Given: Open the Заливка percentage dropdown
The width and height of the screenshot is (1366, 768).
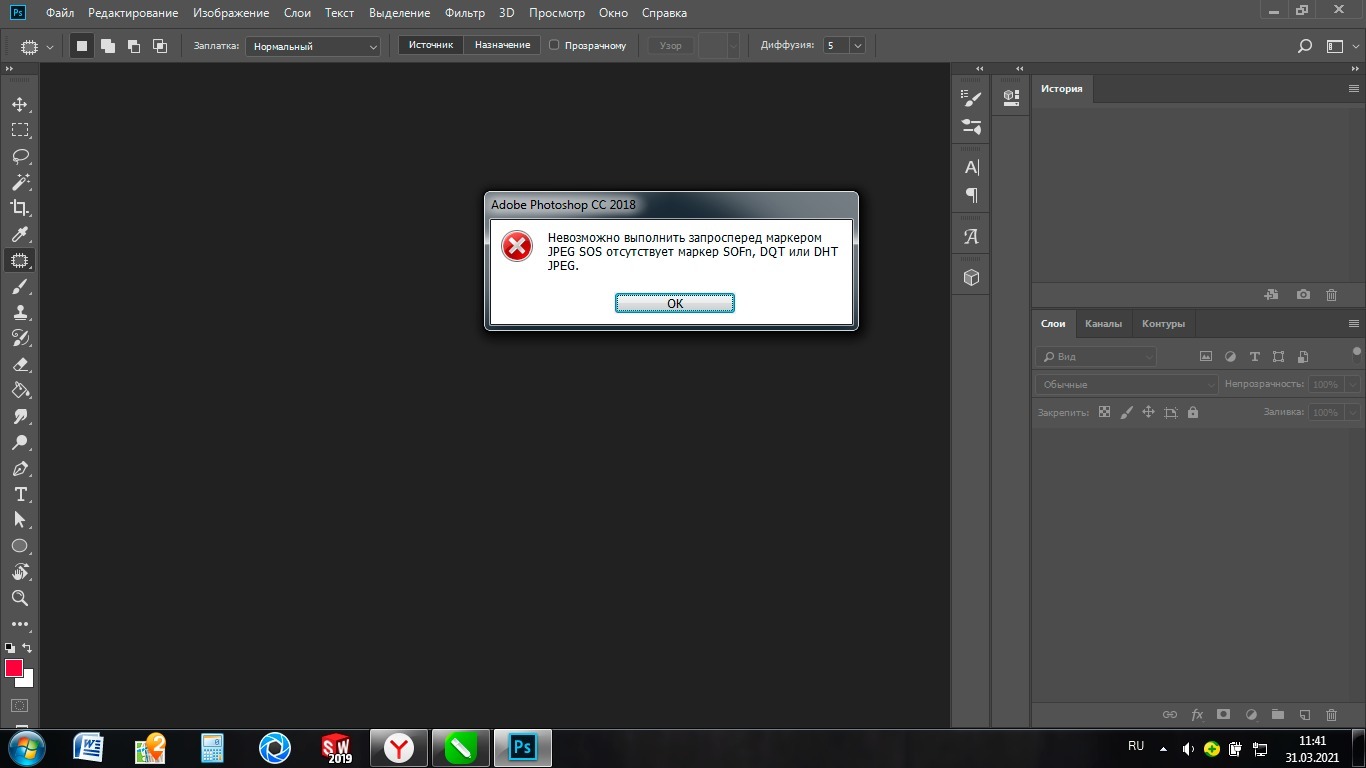Looking at the screenshot, I should click(1353, 412).
